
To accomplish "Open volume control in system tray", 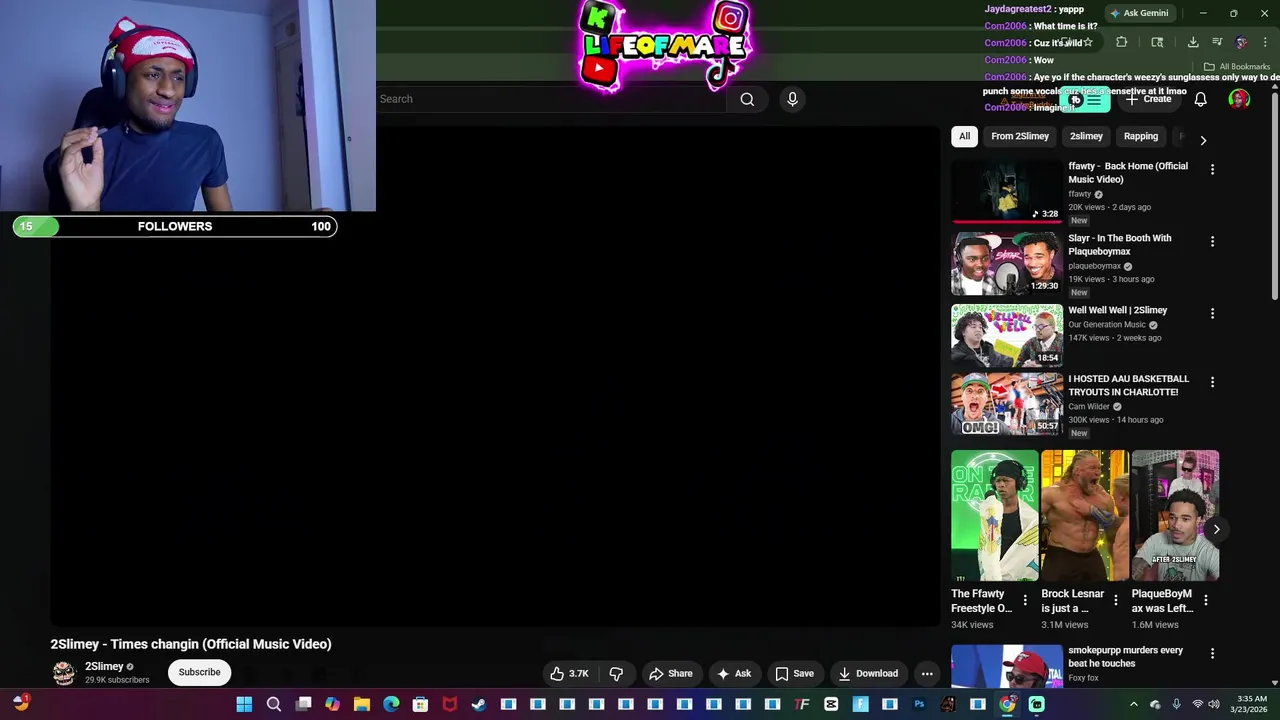I will pyautogui.click(x=1215, y=705).
